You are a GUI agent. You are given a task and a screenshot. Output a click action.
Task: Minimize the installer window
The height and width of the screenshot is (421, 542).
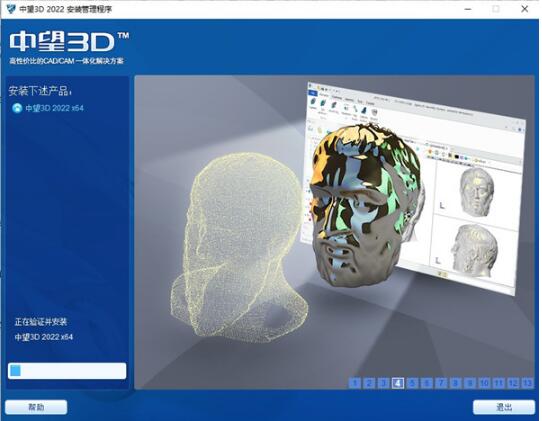click(x=468, y=9)
